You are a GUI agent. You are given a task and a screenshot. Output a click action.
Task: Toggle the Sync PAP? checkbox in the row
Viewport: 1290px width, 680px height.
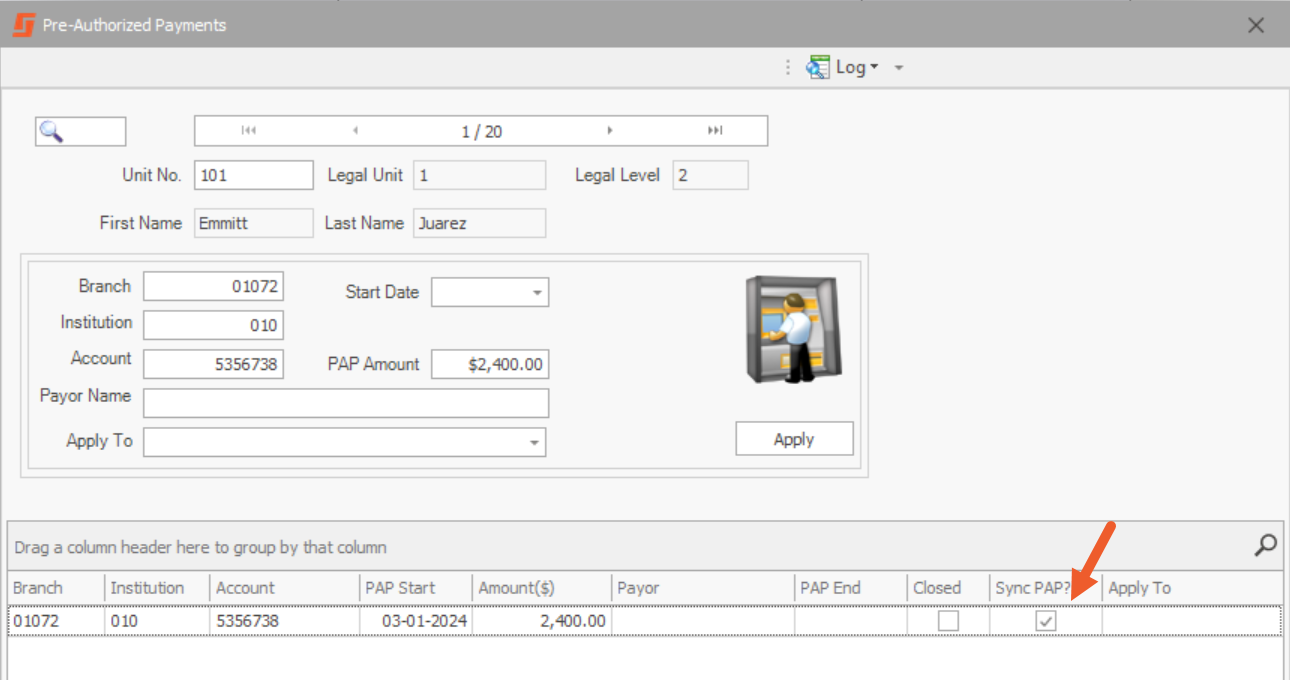[x=1046, y=621]
